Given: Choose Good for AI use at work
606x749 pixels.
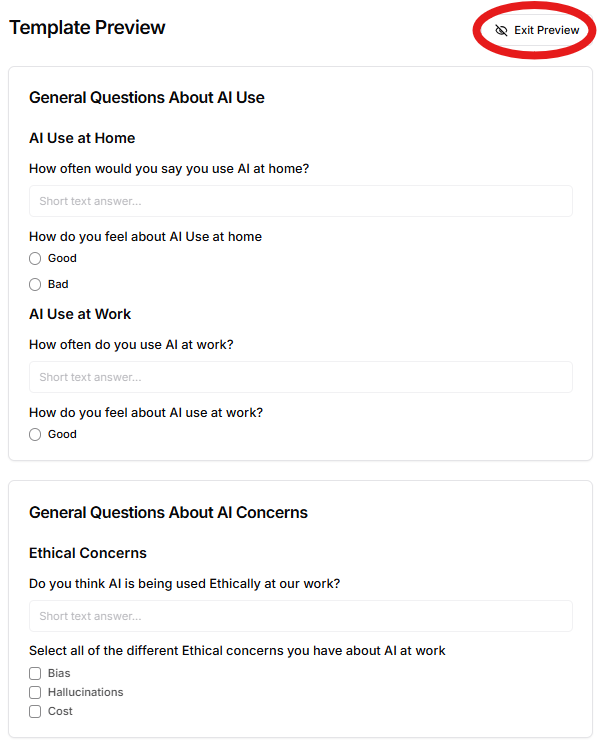Looking at the screenshot, I should (35, 435).
